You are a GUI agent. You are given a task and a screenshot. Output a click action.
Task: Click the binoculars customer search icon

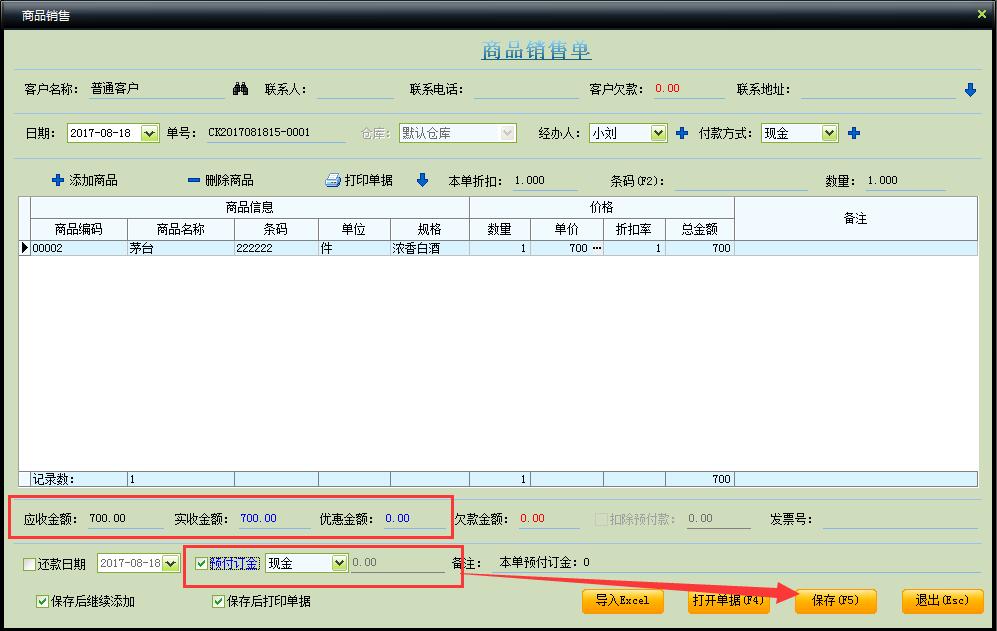coord(240,89)
